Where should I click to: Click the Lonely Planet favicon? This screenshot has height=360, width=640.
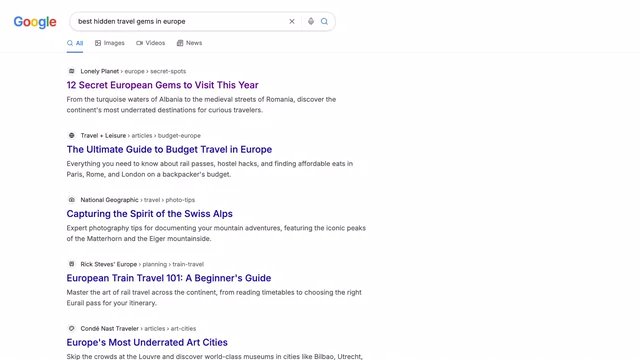[x=71, y=71]
